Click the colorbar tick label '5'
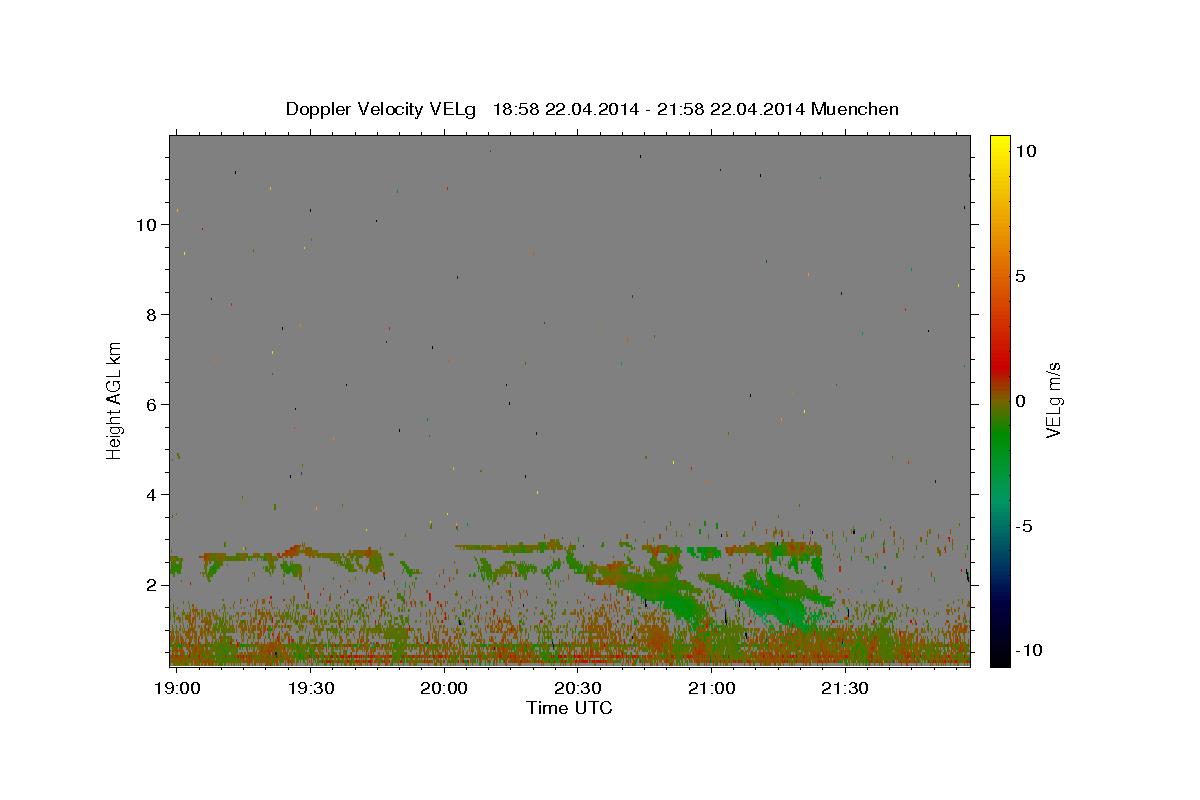1200x800 pixels. 1020,276
